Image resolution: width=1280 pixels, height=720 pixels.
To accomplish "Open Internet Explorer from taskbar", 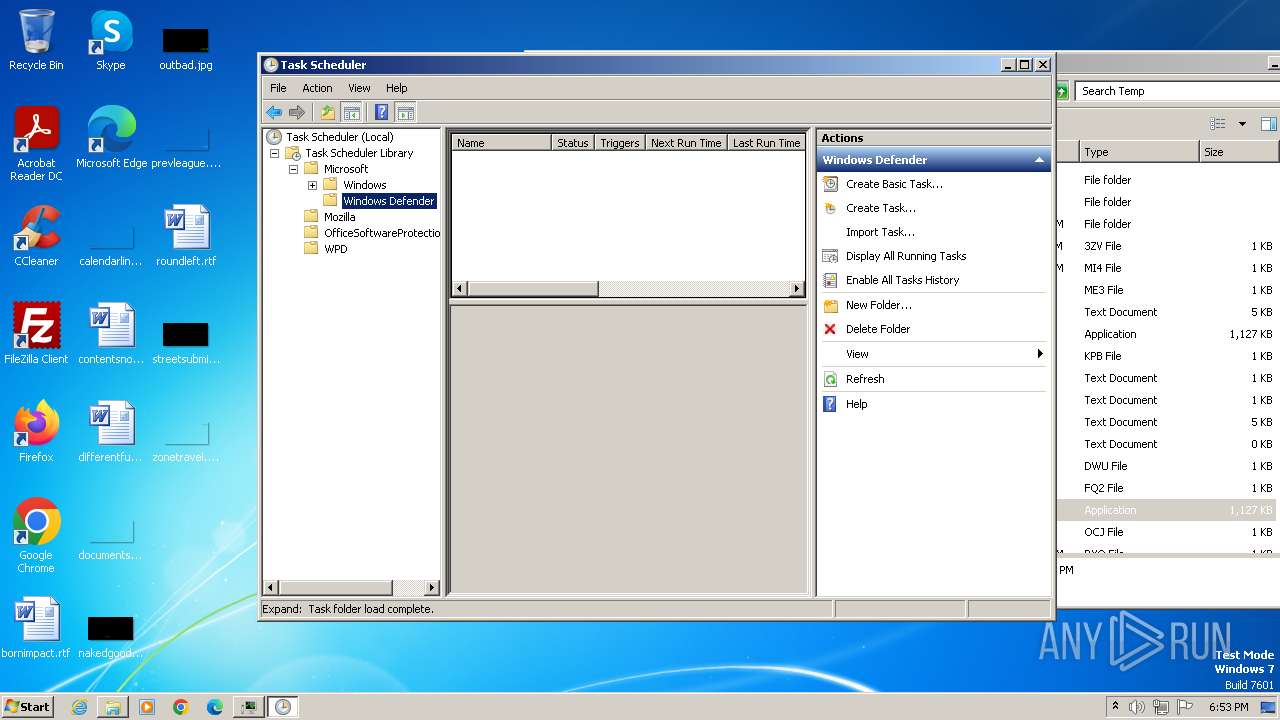I will (79, 707).
